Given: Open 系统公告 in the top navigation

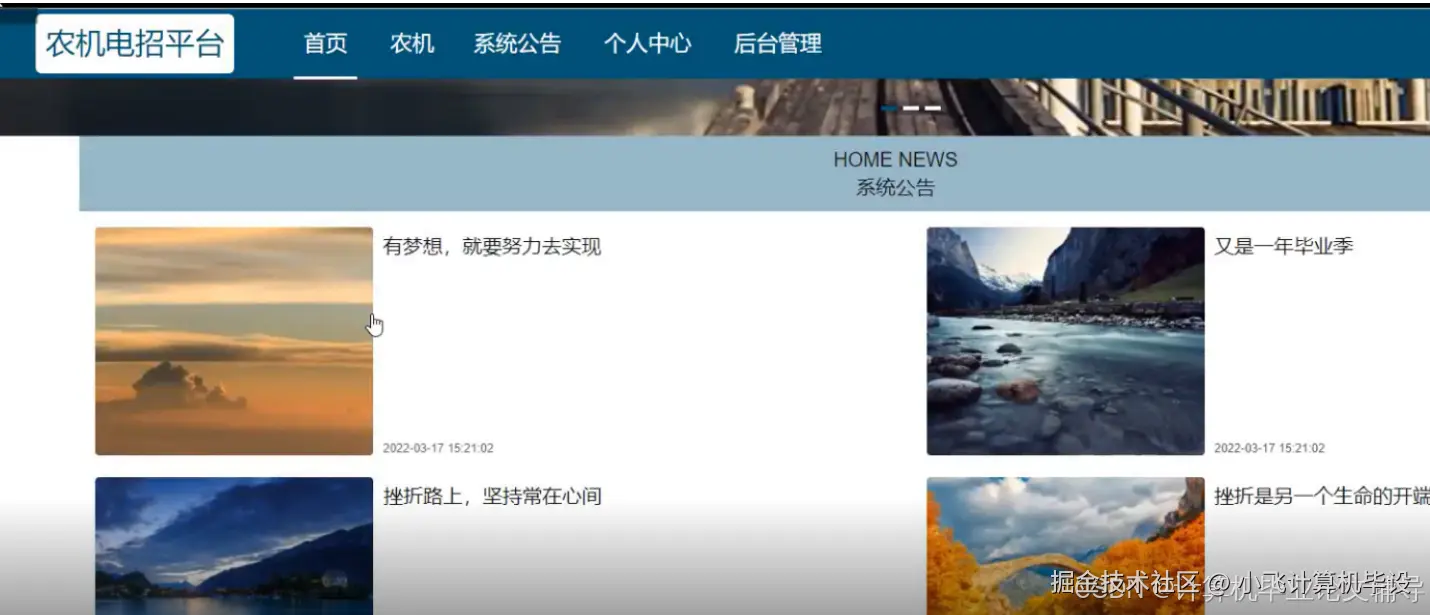Looking at the screenshot, I should [x=517, y=44].
